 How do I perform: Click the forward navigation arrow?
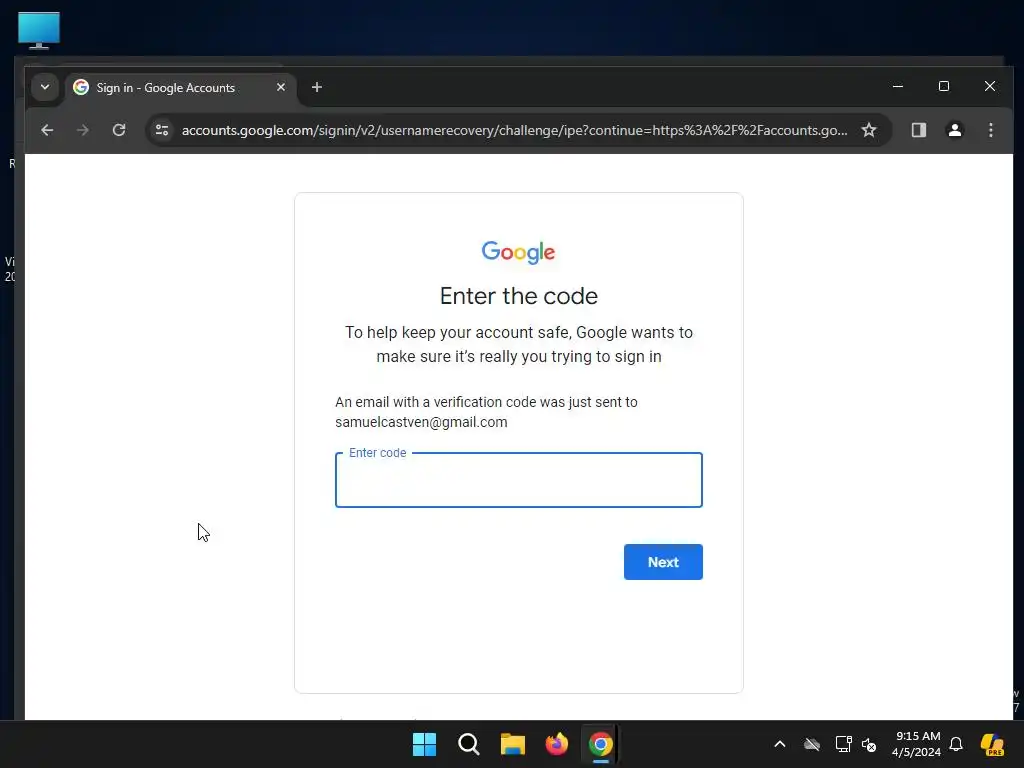[82, 130]
